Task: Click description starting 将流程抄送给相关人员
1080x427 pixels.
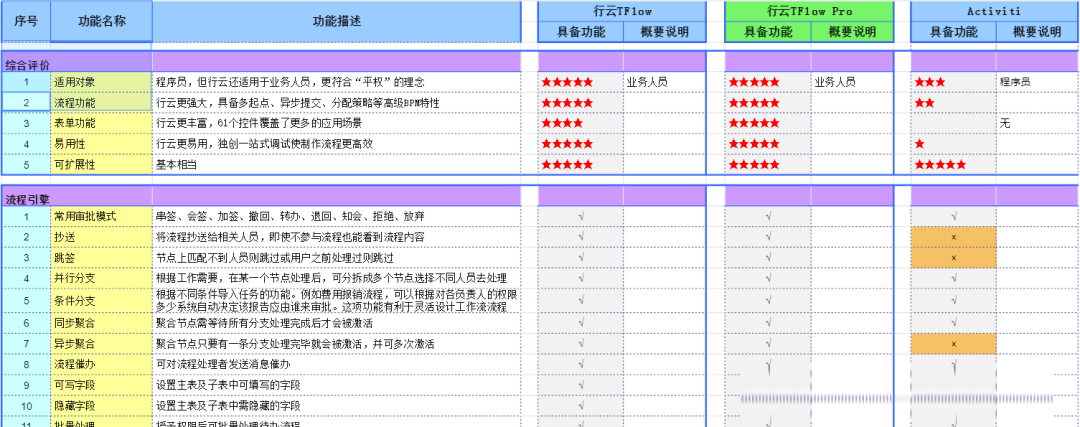Action: [x=336, y=237]
